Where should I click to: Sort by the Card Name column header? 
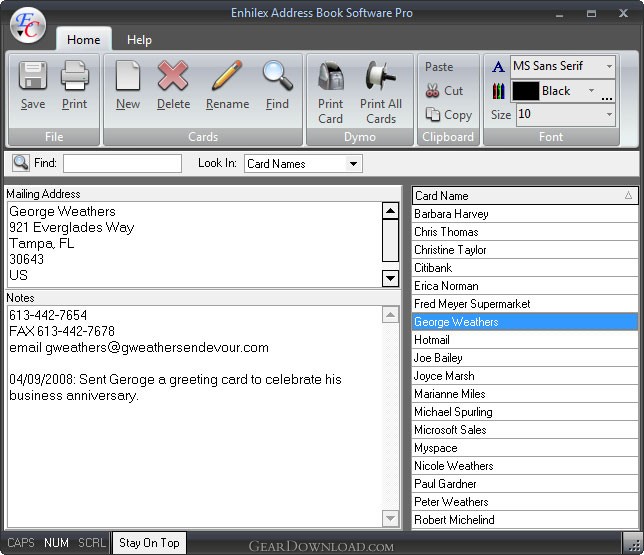pyautogui.click(x=525, y=196)
